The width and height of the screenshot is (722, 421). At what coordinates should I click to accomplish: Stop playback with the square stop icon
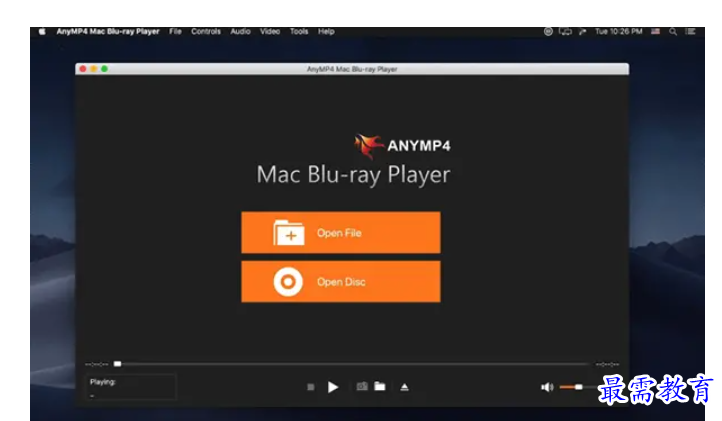tap(311, 387)
